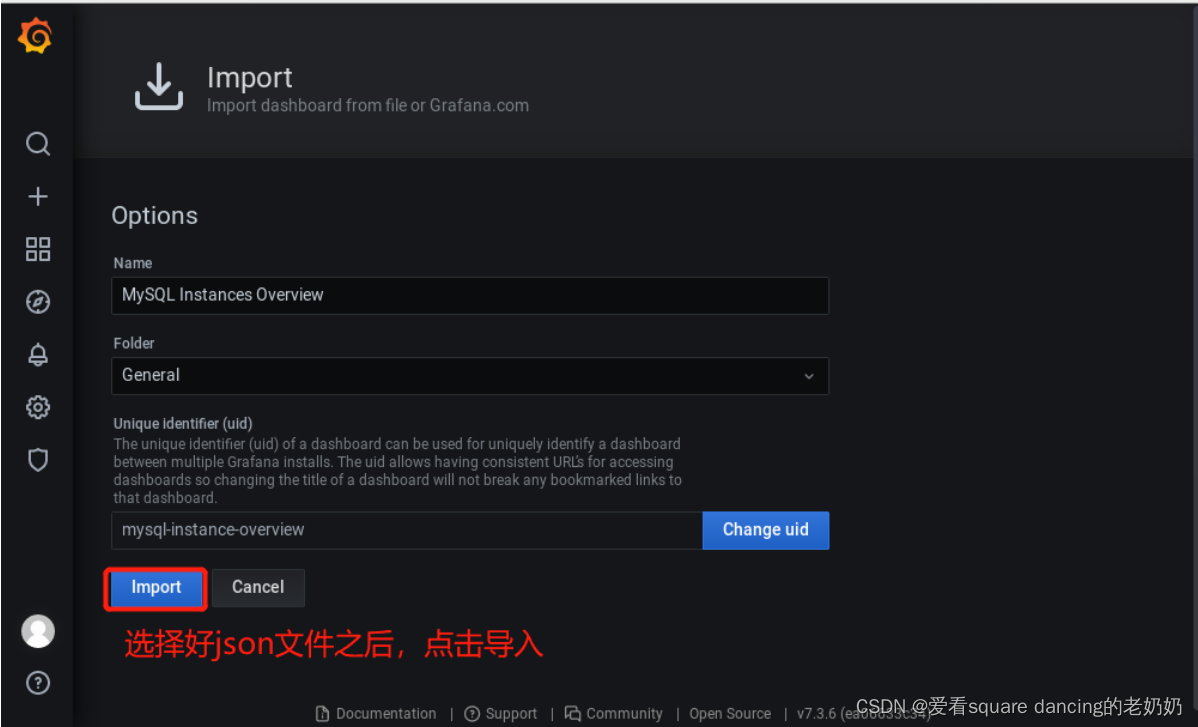Image resolution: width=1198 pixels, height=727 pixels.
Task: Click the Folder field label
Action: (x=134, y=343)
